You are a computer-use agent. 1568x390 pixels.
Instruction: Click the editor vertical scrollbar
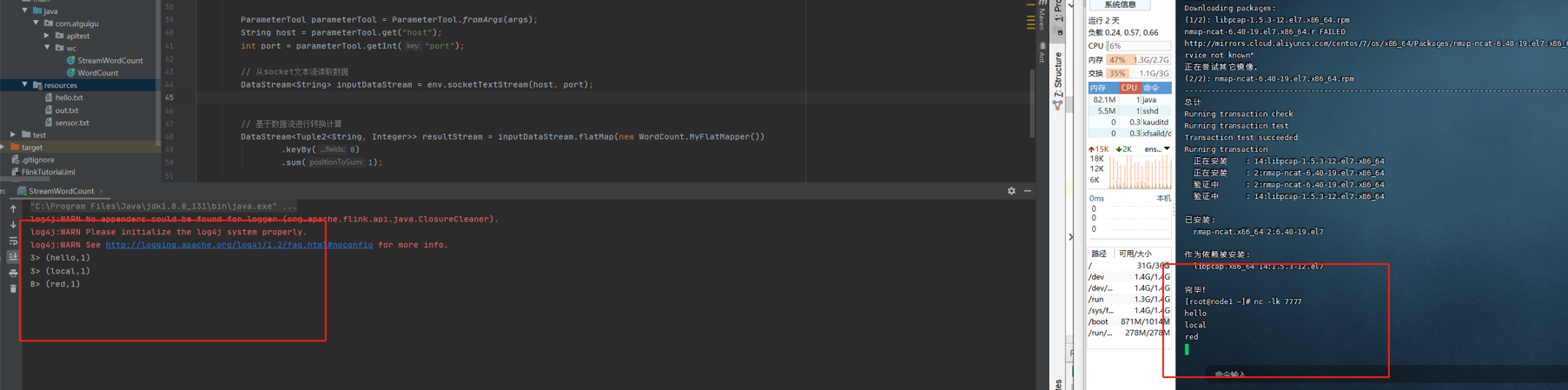(x=1032, y=102)
